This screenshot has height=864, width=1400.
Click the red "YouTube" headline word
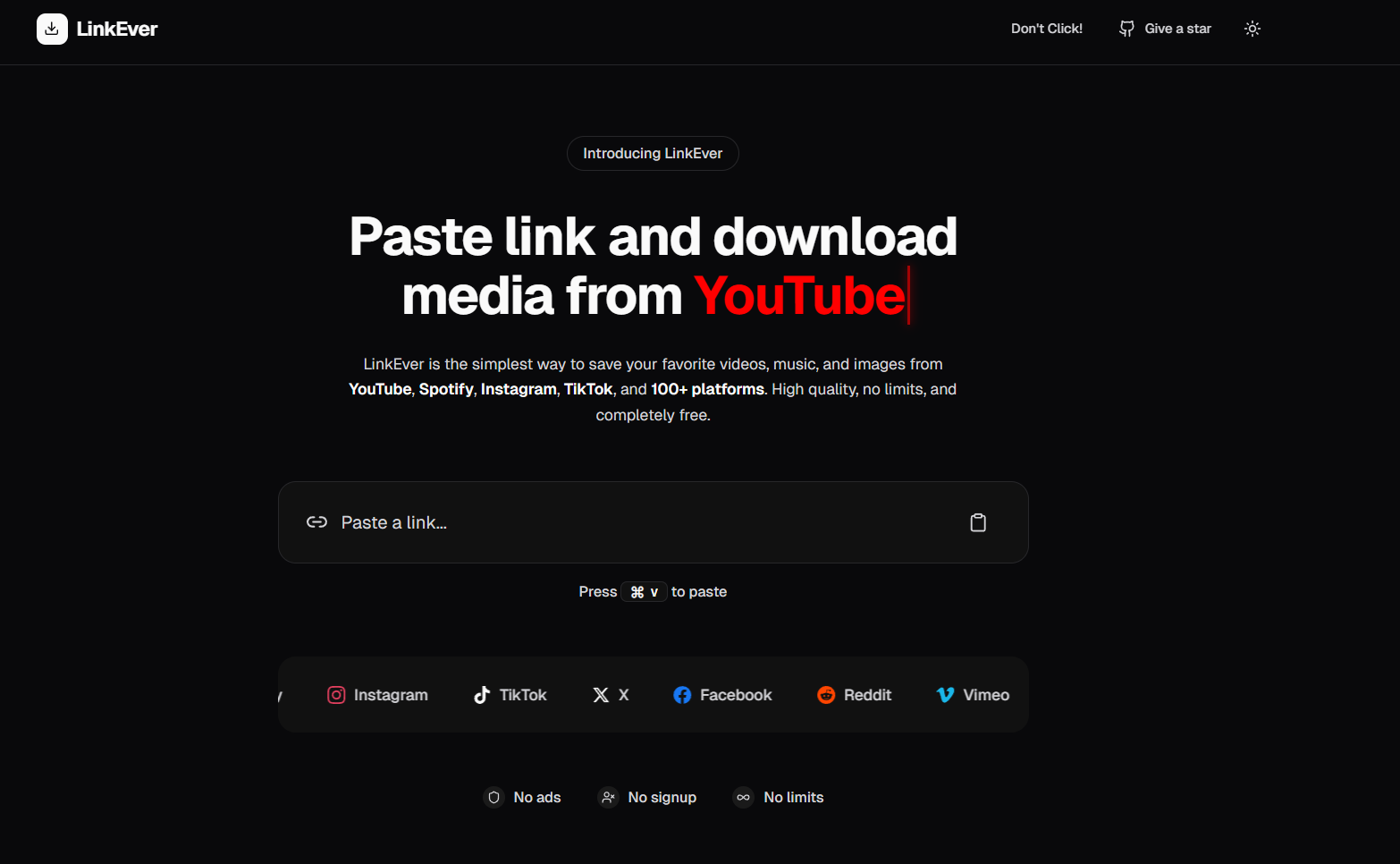(800, 295)
